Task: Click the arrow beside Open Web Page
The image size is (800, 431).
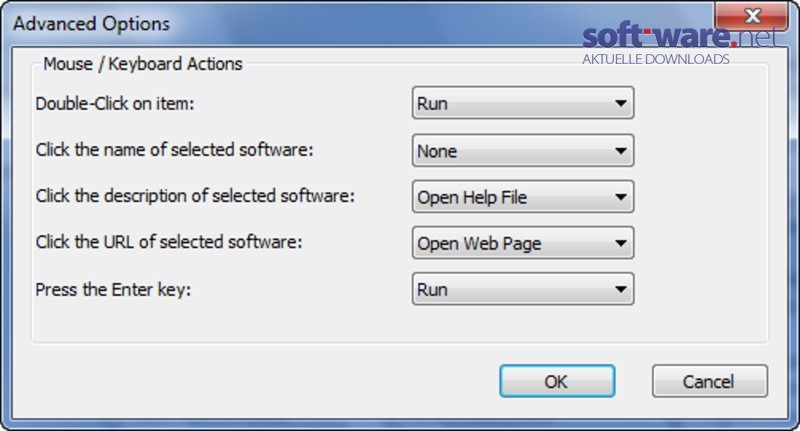Action: pyautogui.click(x=620, y=243)
